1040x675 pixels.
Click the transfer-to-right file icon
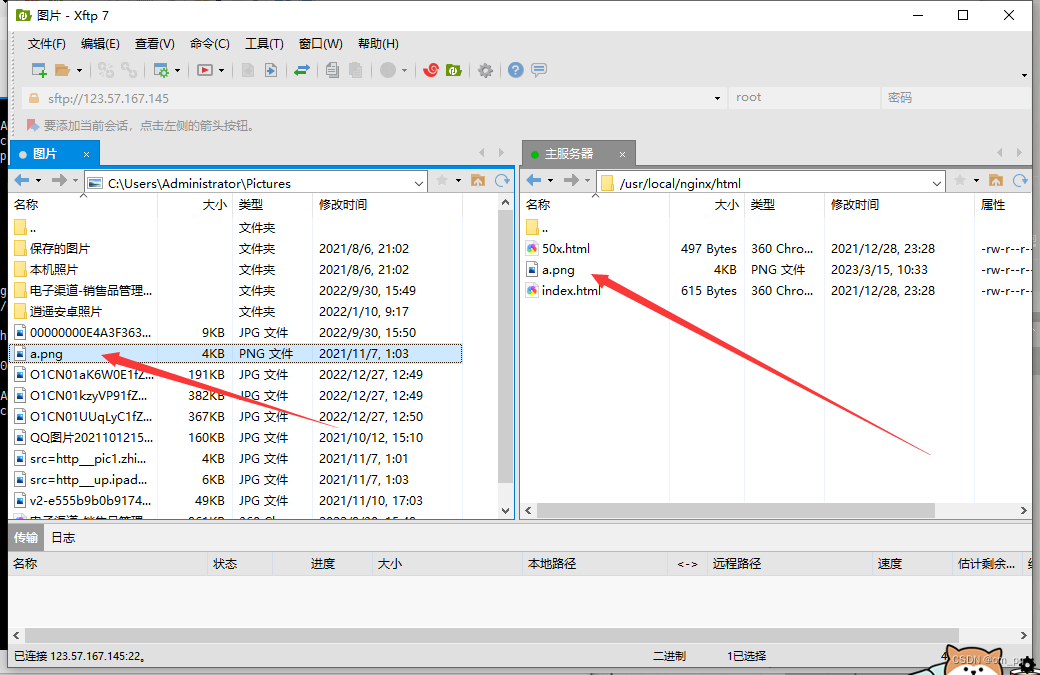[271, 70]
